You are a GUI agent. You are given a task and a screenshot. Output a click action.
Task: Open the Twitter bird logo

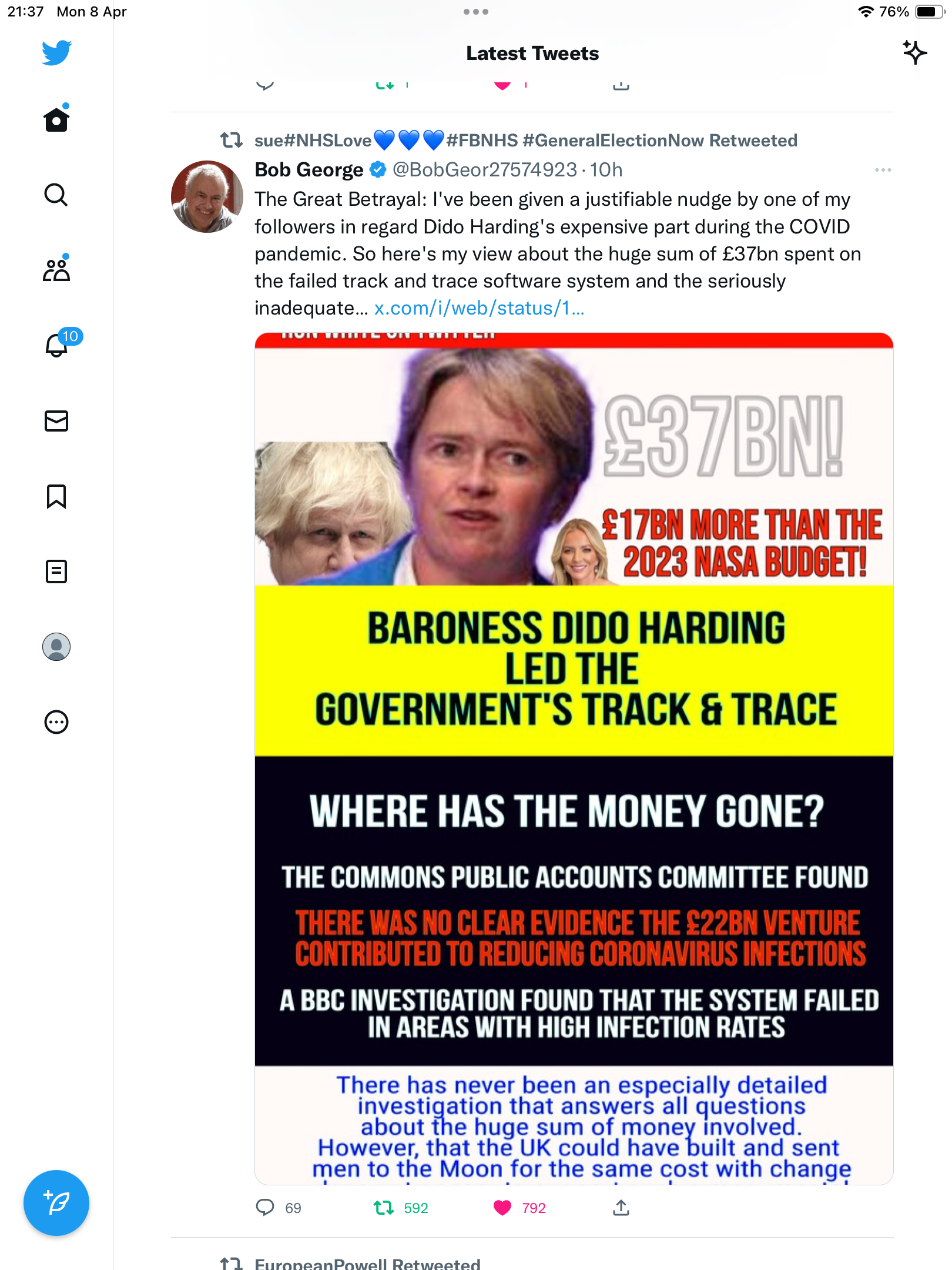coord(56,53)
